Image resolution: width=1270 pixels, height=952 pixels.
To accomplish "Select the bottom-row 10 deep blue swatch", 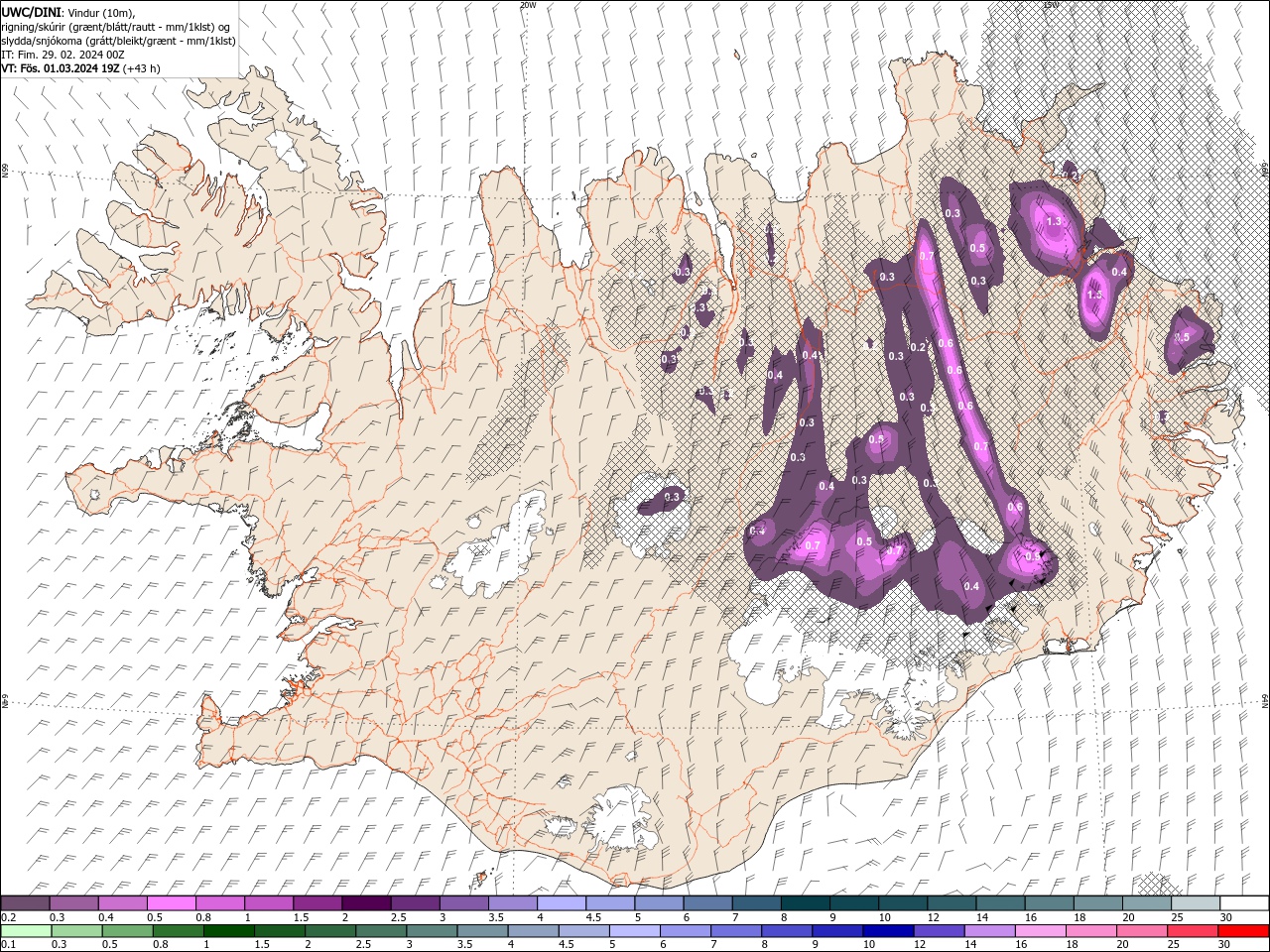I will pyautogui.click(x=887, y=931).
